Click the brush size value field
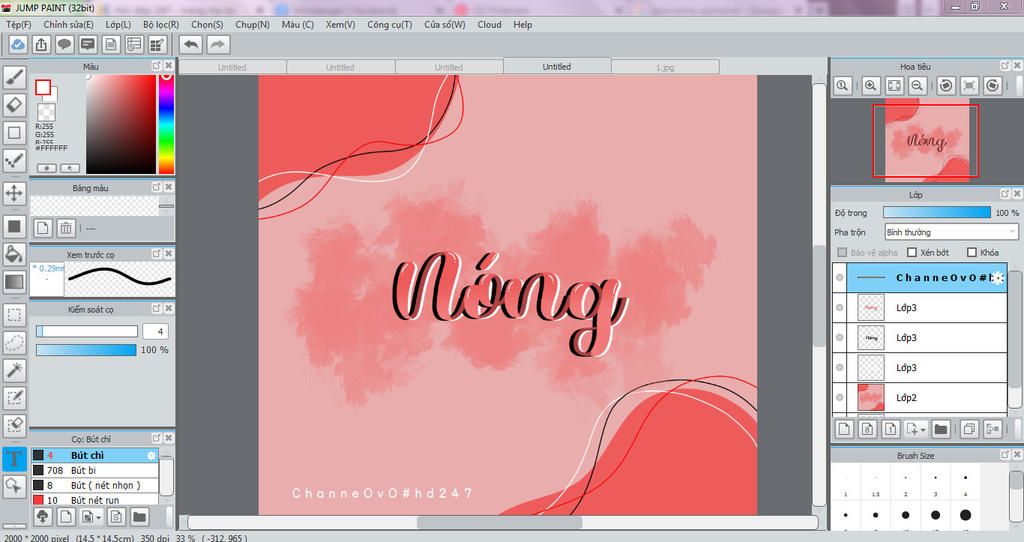 (155, 332)
